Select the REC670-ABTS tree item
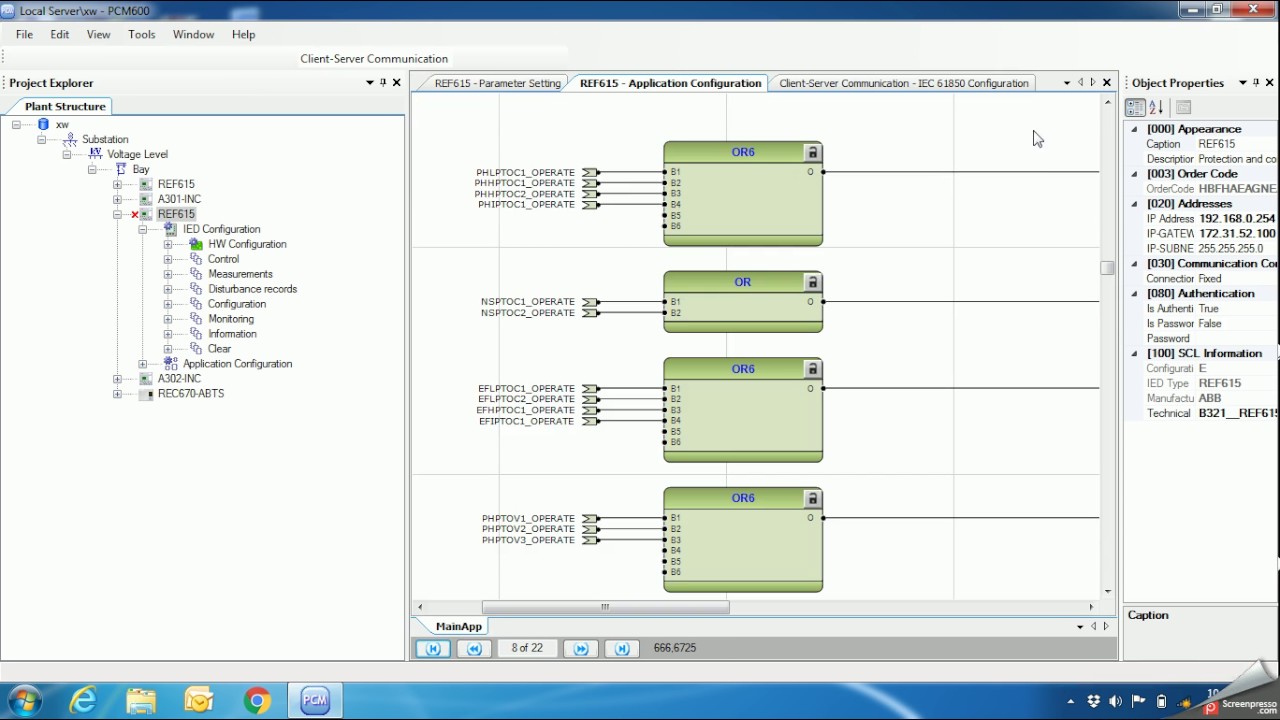1280x720 pixels. pos(191,394)
